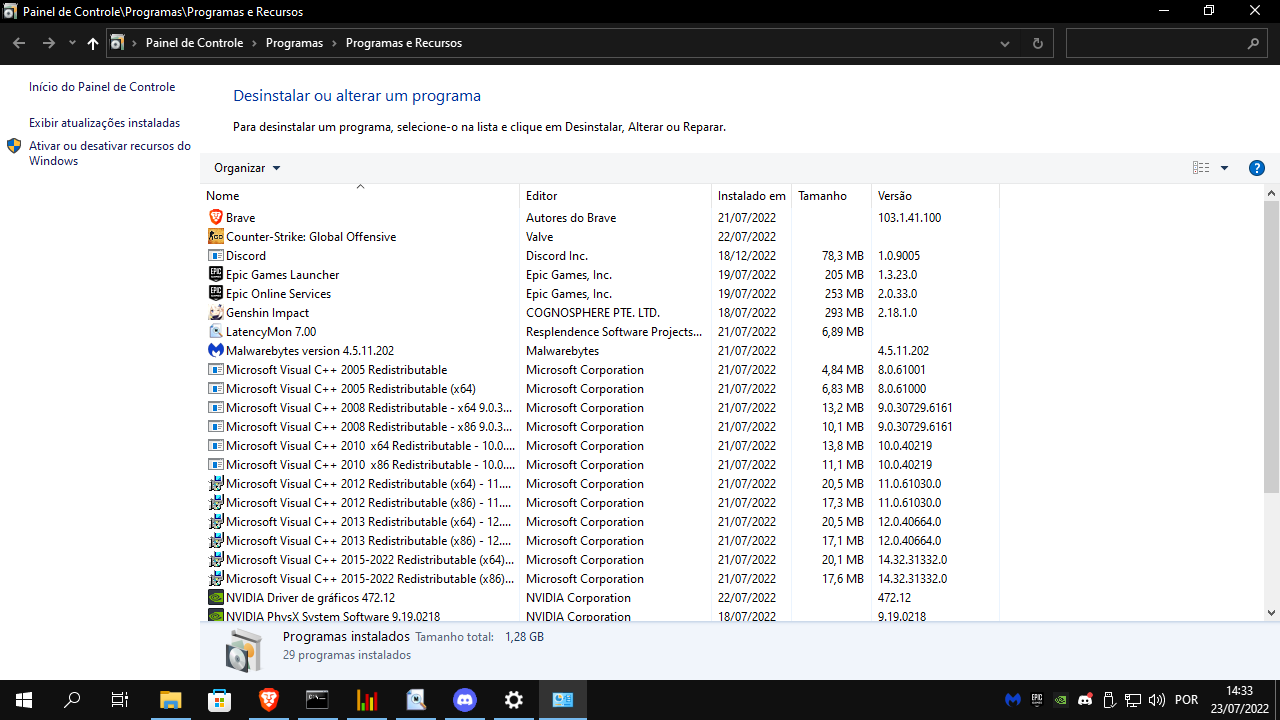Viewport: 1280px width, 720px height.
Task: Click Valve in the Editor column
Action: pyautogui.click(x=541, y=236)
